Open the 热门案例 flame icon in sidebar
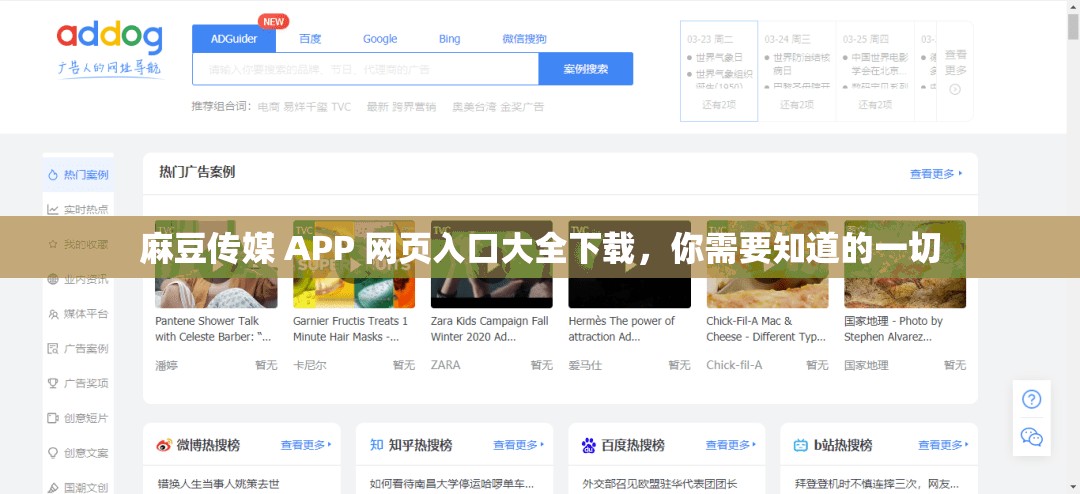Screen dimensions: 1080x494 click(x=53, y=175)
